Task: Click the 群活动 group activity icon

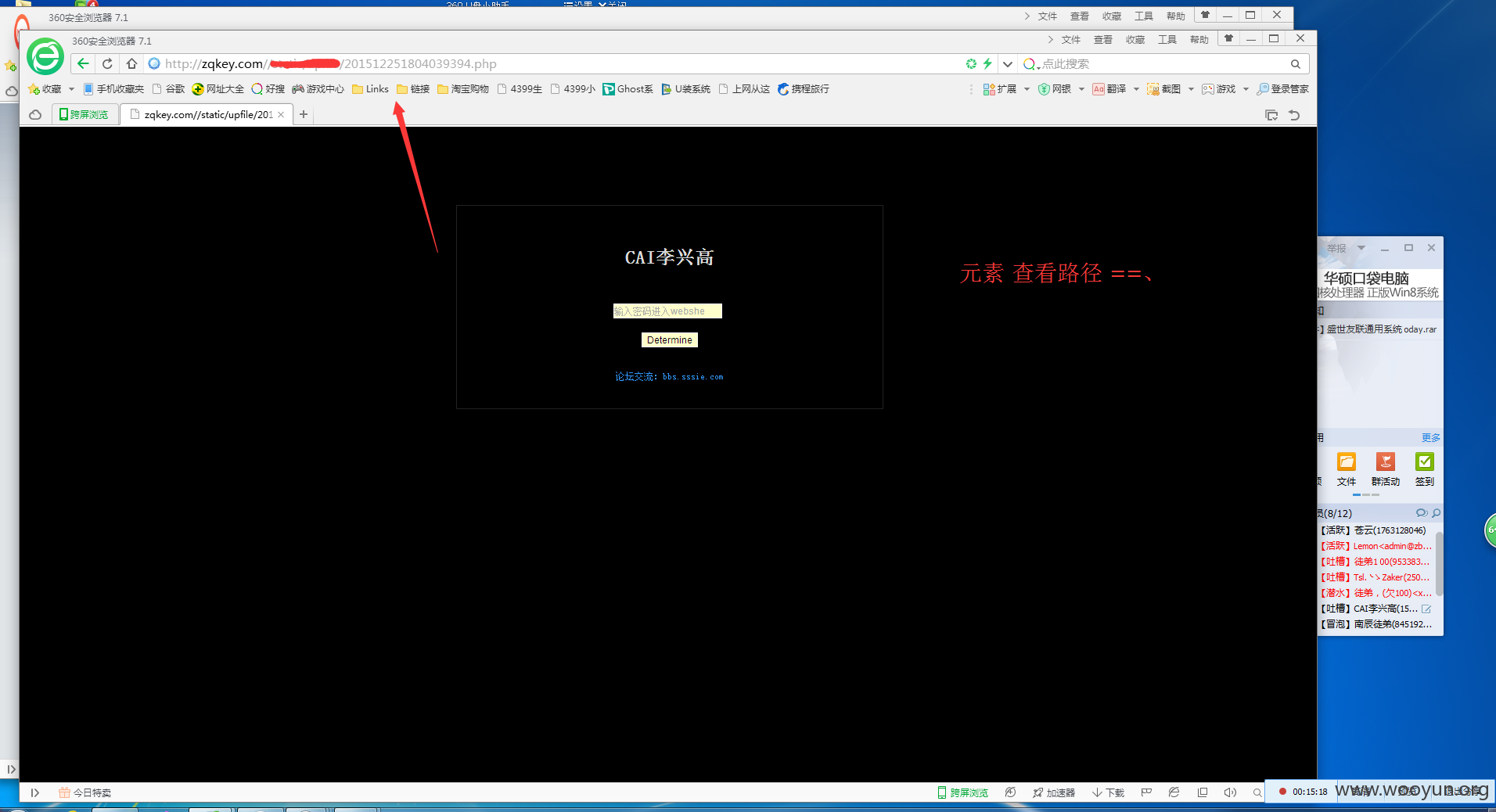Action: tap(1386, 469)
